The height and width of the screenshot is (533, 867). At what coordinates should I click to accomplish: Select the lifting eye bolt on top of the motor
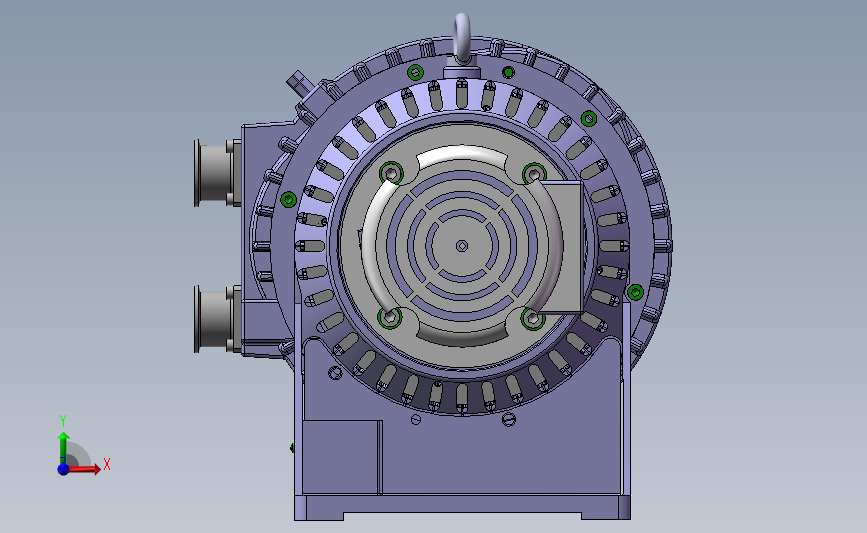(x=462, y=36)
